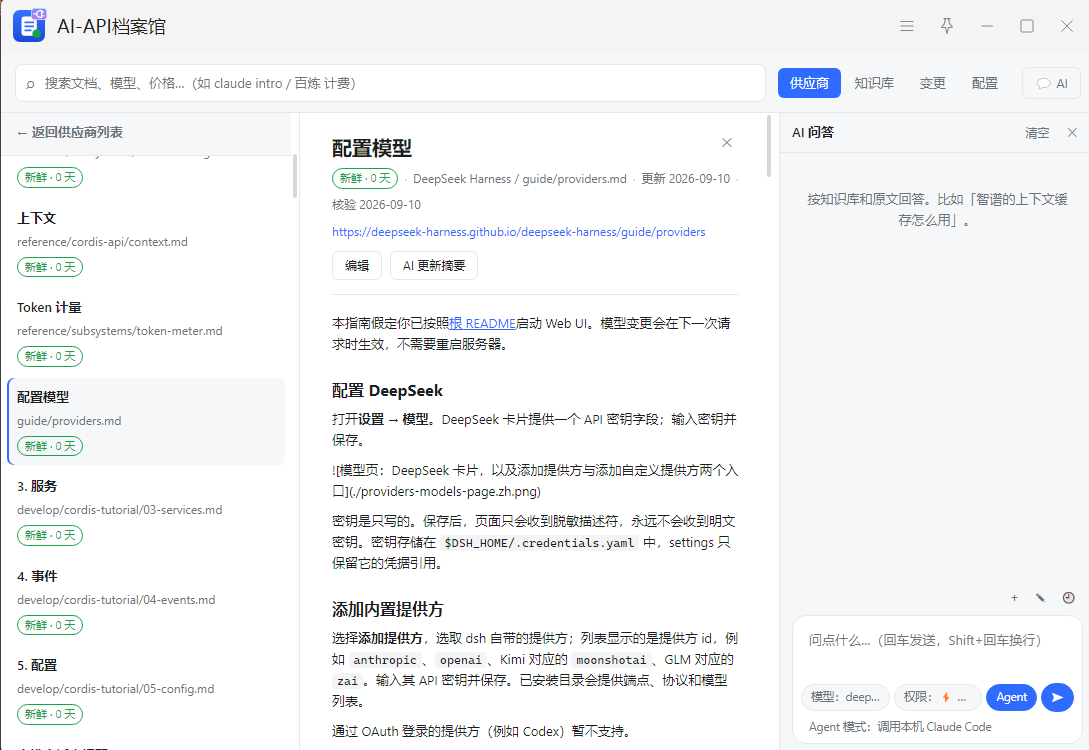
Task: Pin the window with the pushpin icon
Action: (947, 26)
